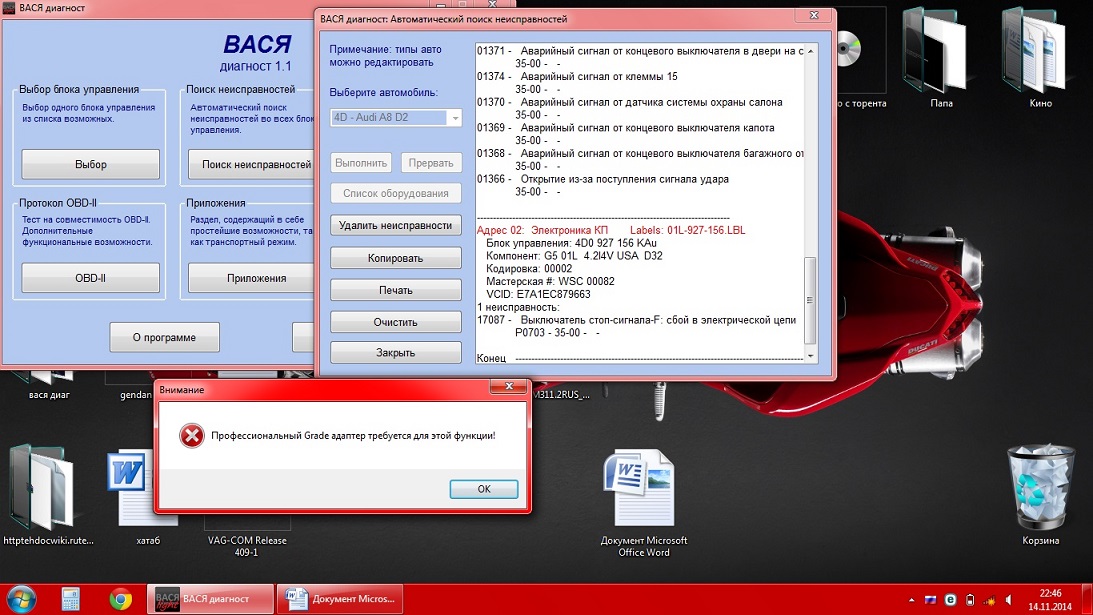Click the OBD-II button
The height and width of the screenshot is (615, 1093).
click(90, 278)
